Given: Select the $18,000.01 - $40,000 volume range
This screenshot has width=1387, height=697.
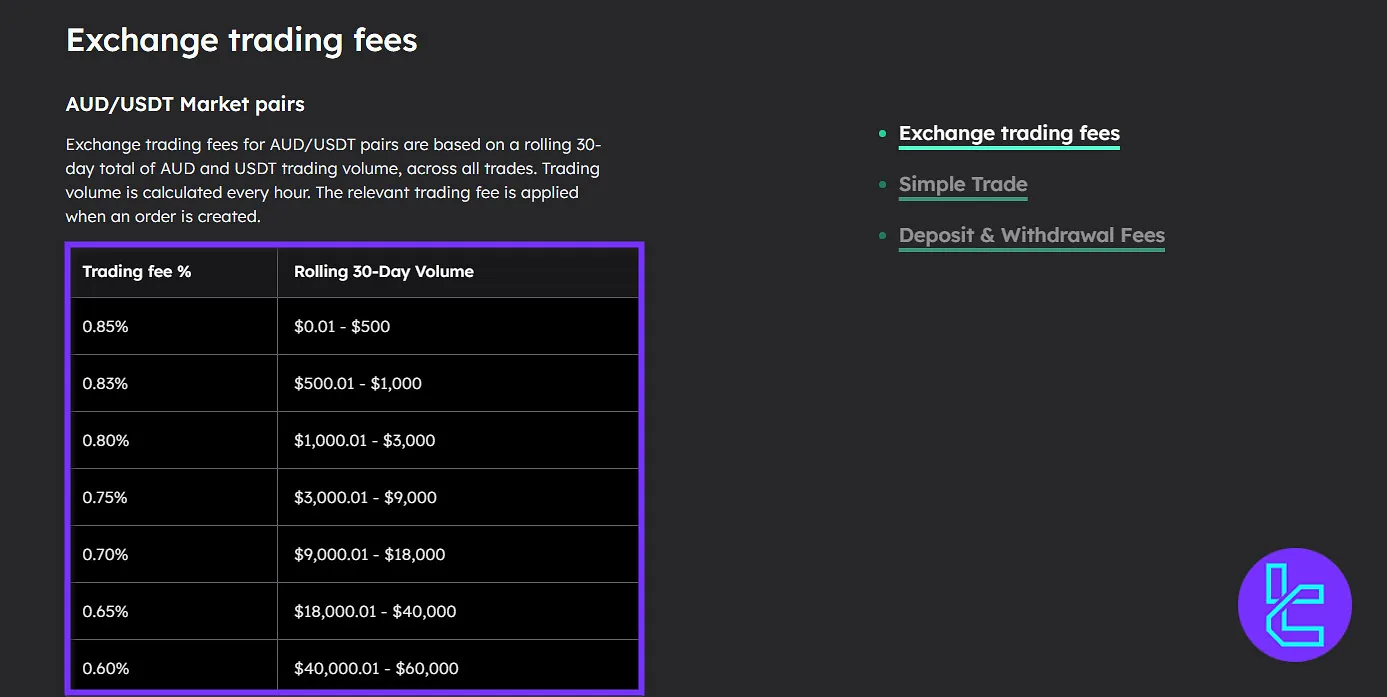Looking at the screenshot, I should coord(375,611).
